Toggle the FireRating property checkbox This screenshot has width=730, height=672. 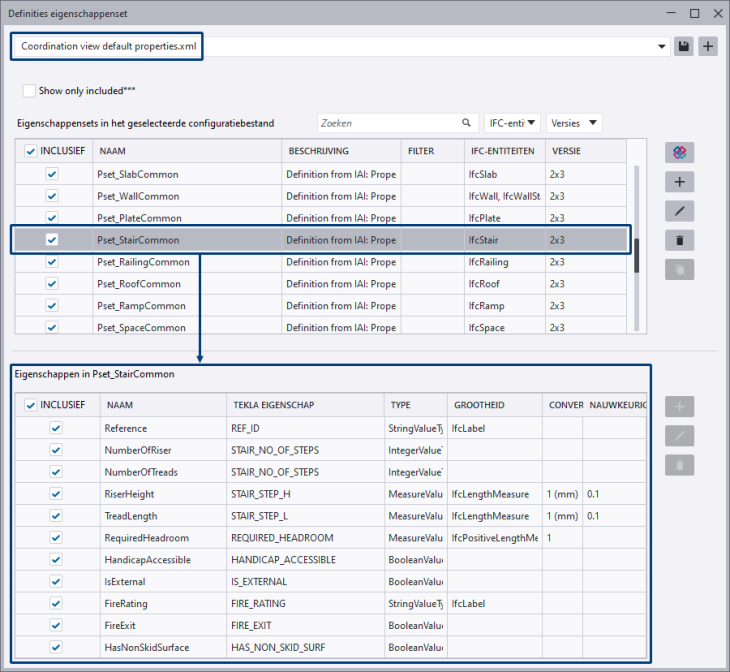(x=56, y=603)
